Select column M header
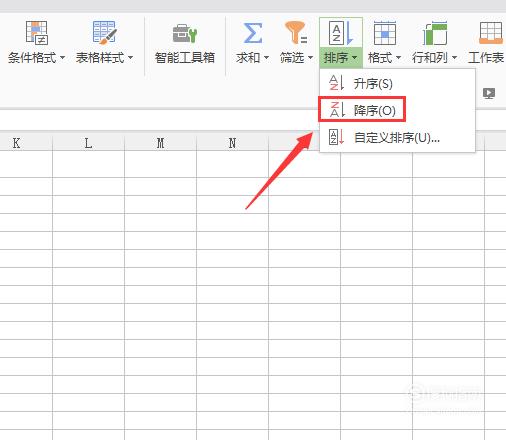The image size is (506, 440). pos(160,143)
